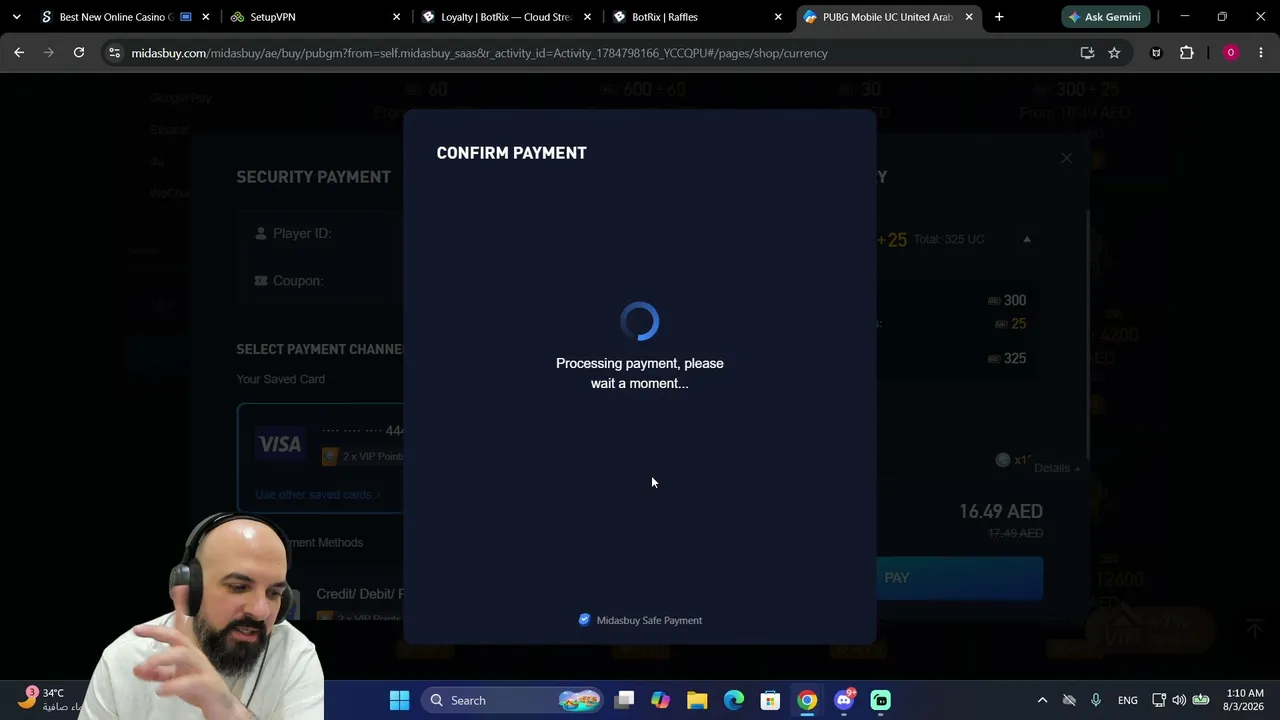Click Use other saved cards link

[317, 494]
